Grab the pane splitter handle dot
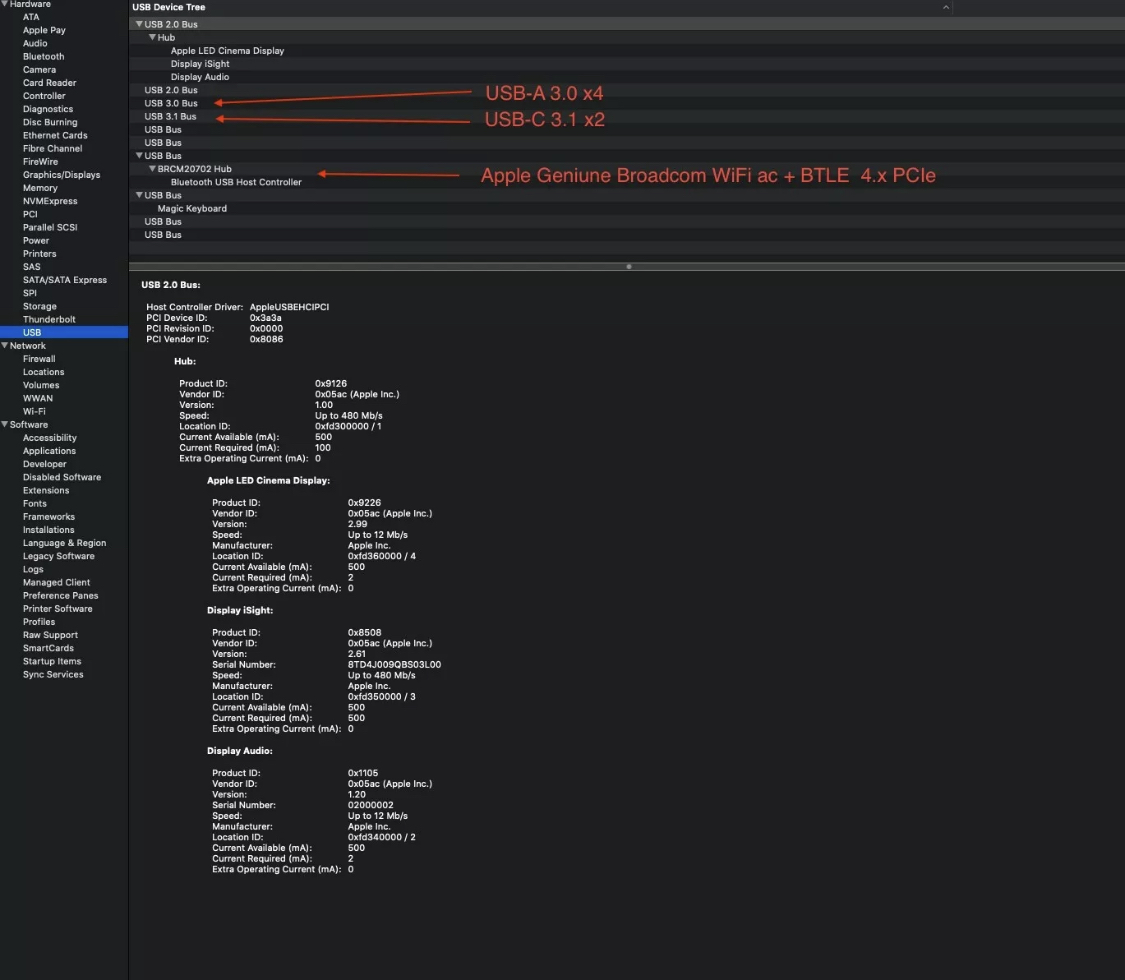This screenshot has width=1125, height=980. tap(629, 266)
